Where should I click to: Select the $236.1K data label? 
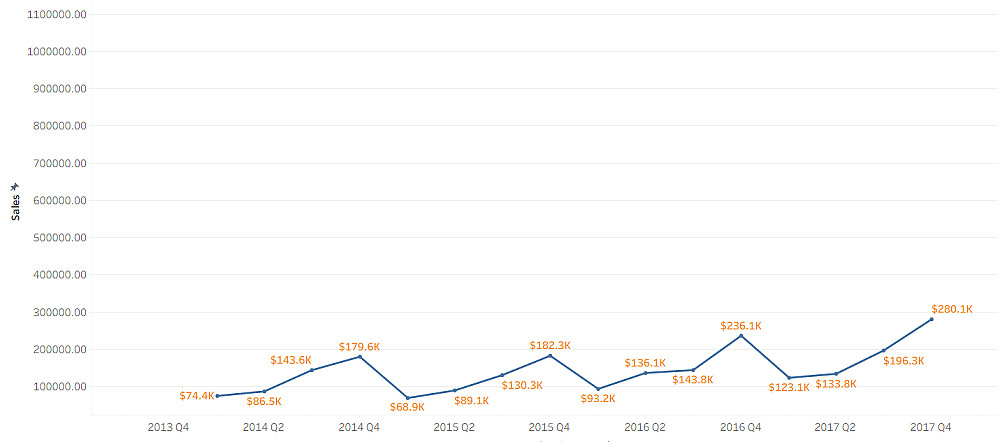(741, 326)
